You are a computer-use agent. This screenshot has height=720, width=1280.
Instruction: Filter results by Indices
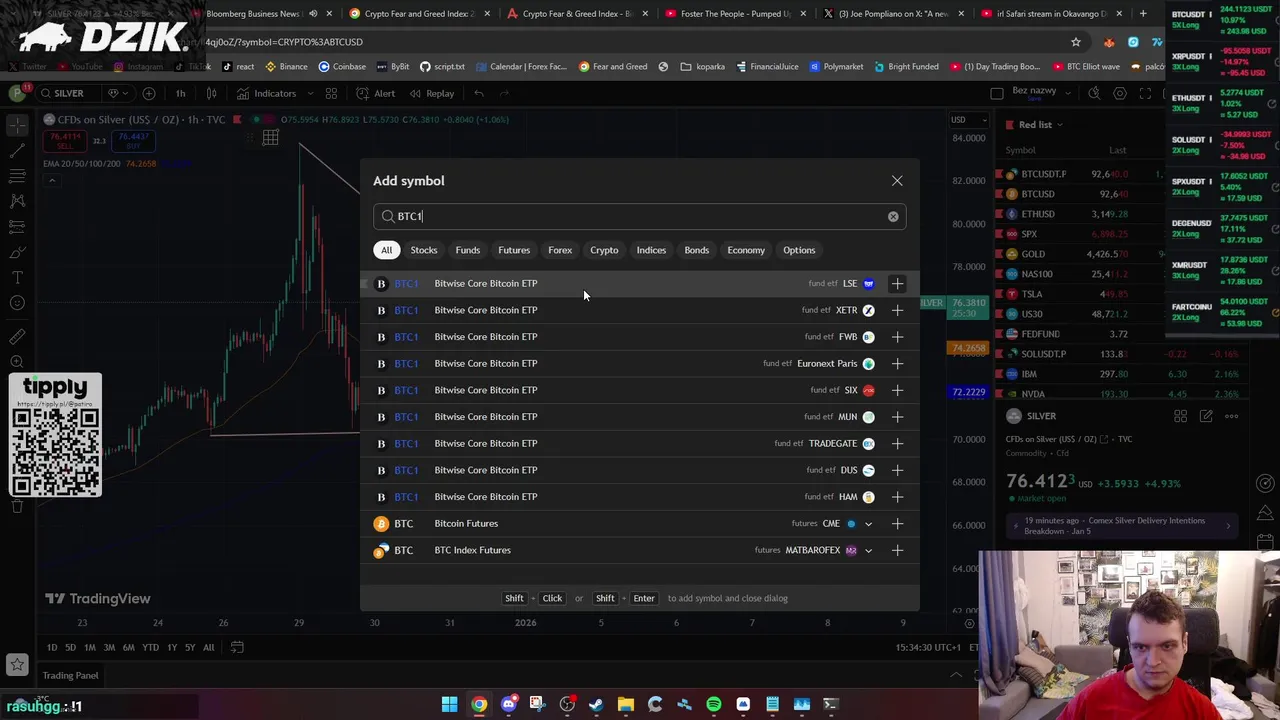pyautogui.click(x=651, y=250)
